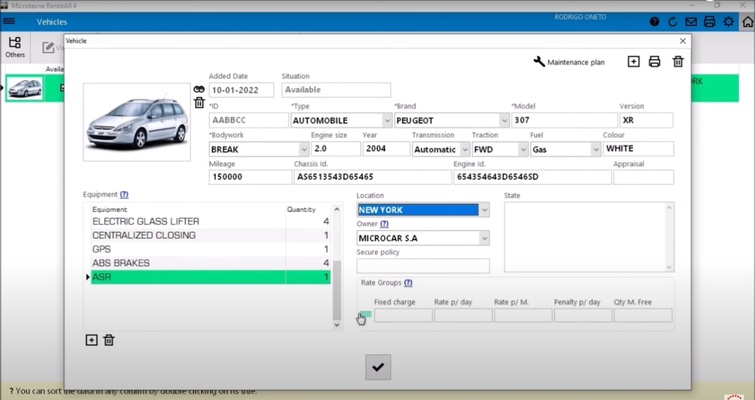Click the binoculars icon beside the vehicle photo
Screen dimensions: 755x400
[199, 90]
